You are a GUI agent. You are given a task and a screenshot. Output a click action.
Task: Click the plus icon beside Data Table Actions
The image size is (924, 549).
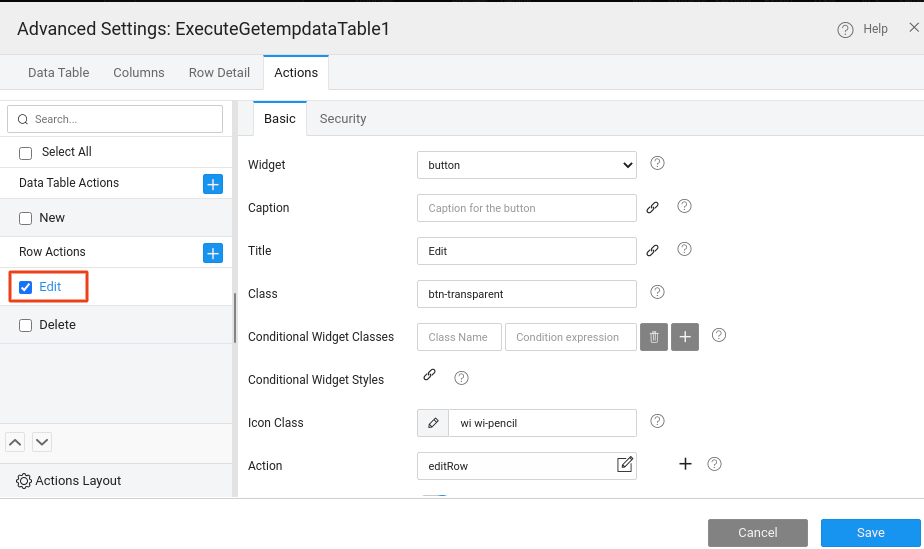[213, 184]
